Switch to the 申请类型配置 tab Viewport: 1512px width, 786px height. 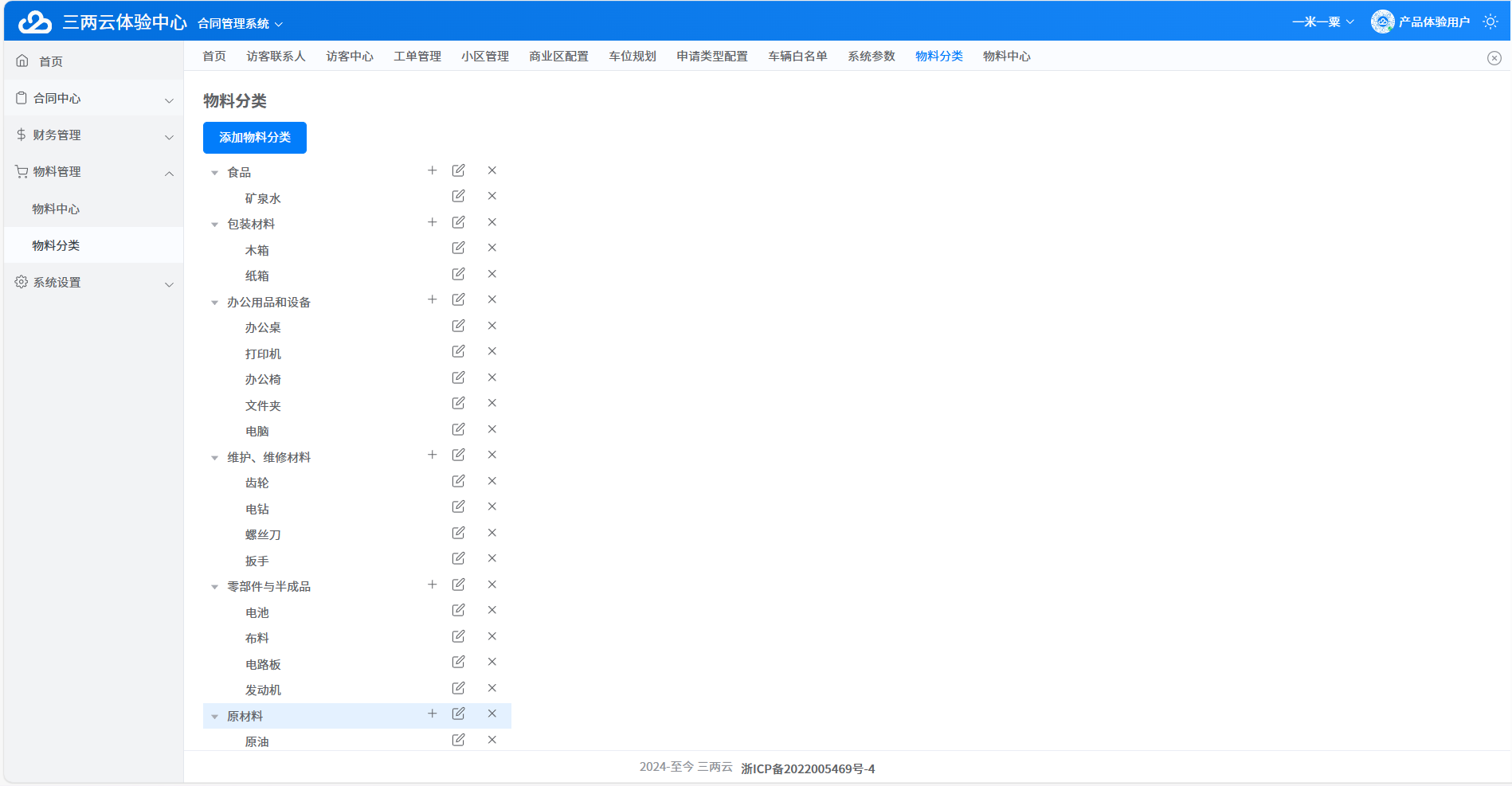(712, 57)
